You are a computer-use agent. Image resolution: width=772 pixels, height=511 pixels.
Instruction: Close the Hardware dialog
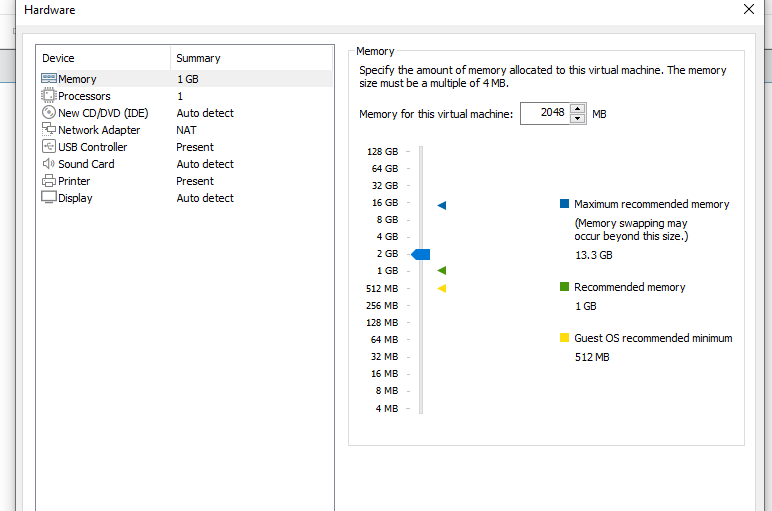point(748,9)
